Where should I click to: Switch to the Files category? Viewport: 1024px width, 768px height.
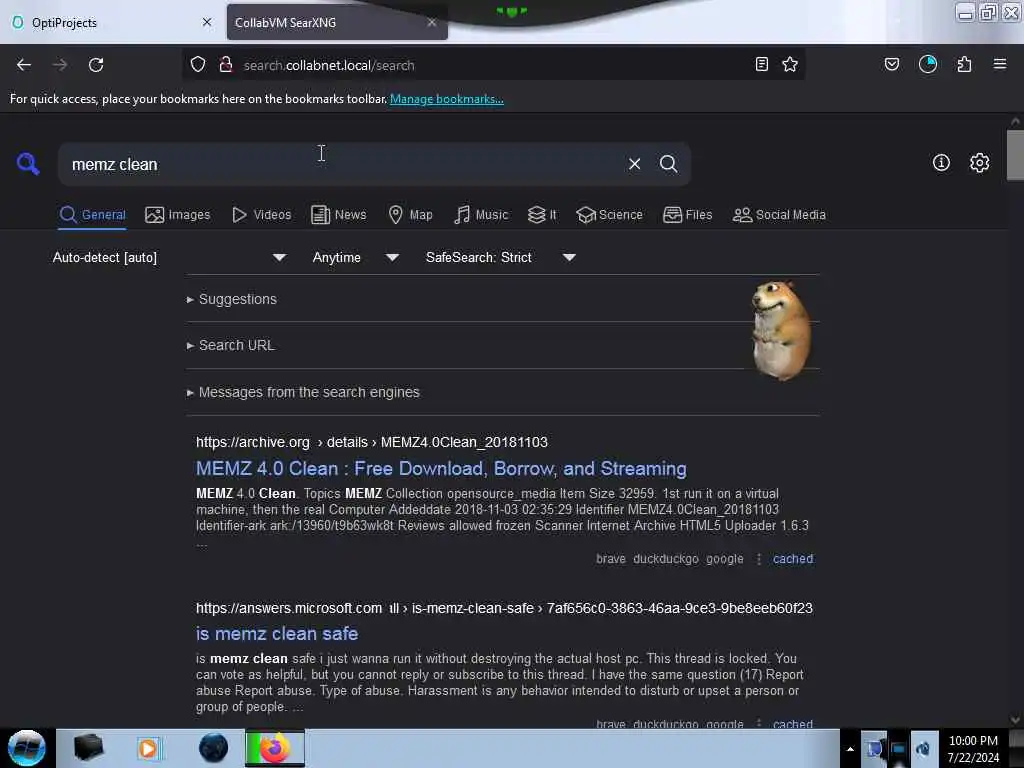tap(688, 214)
